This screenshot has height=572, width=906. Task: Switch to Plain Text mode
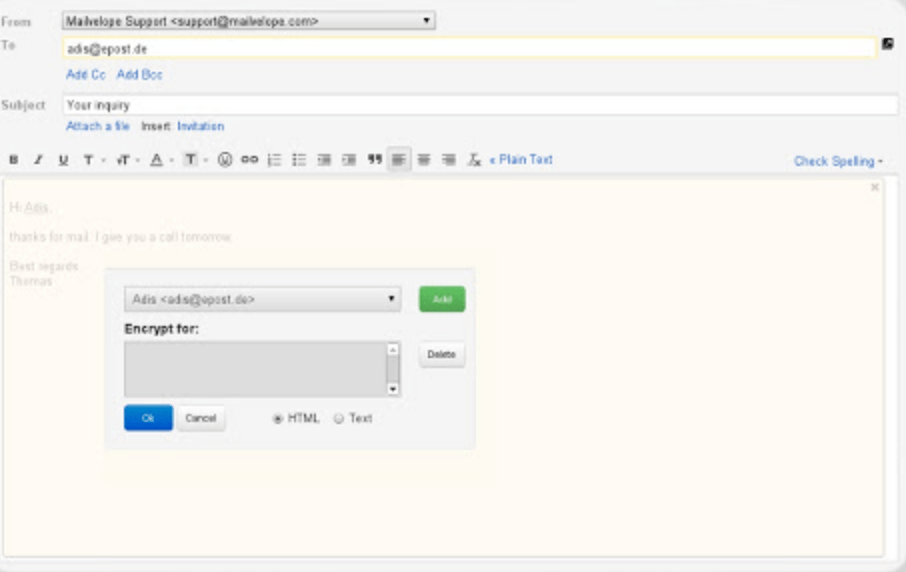[521, 159]
